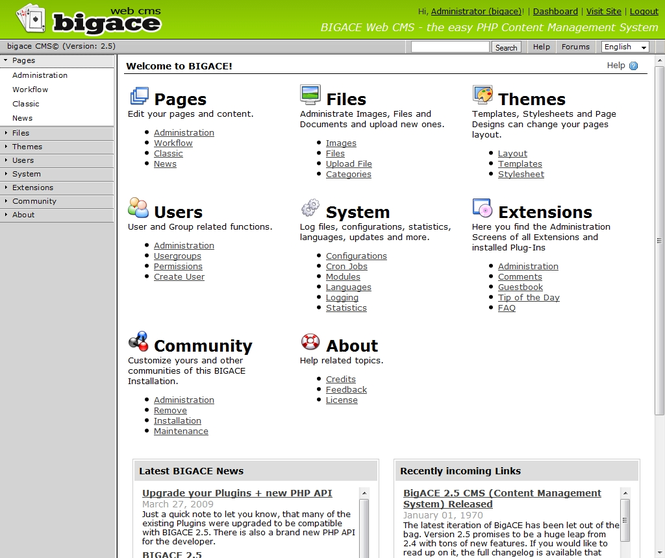This screenshot has height=558, width=665.
Task: Open Cron Jobs link under System
Action: pos(346,267)
